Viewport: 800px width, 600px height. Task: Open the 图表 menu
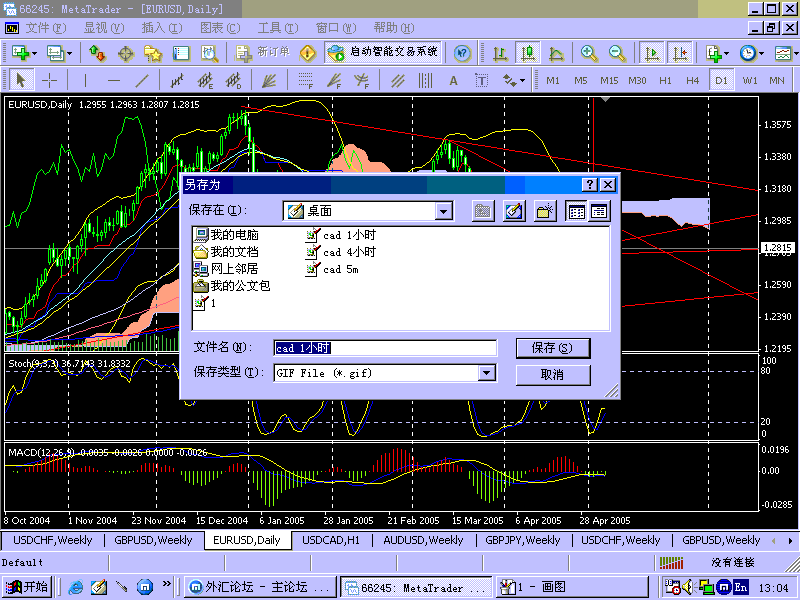(x=219, y=27)
